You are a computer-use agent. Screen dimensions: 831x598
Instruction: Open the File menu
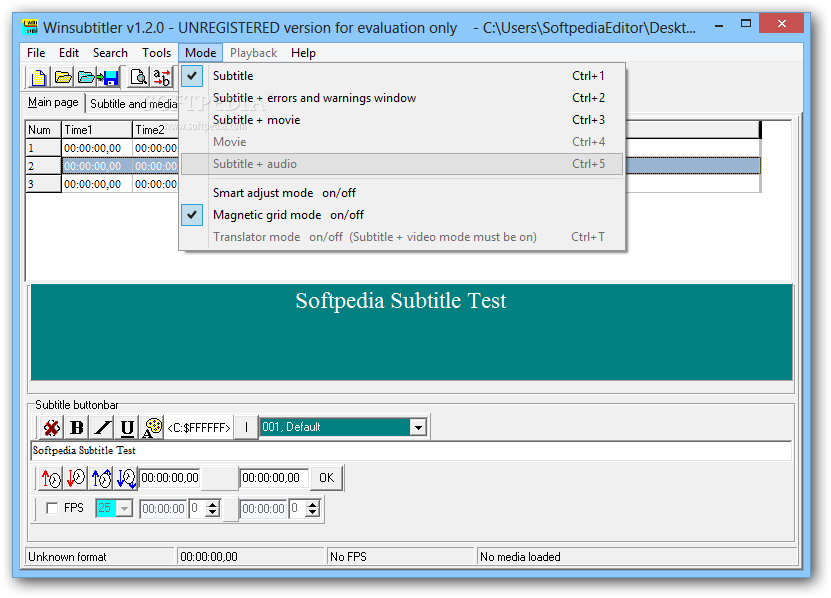click(x=36, y=53)
